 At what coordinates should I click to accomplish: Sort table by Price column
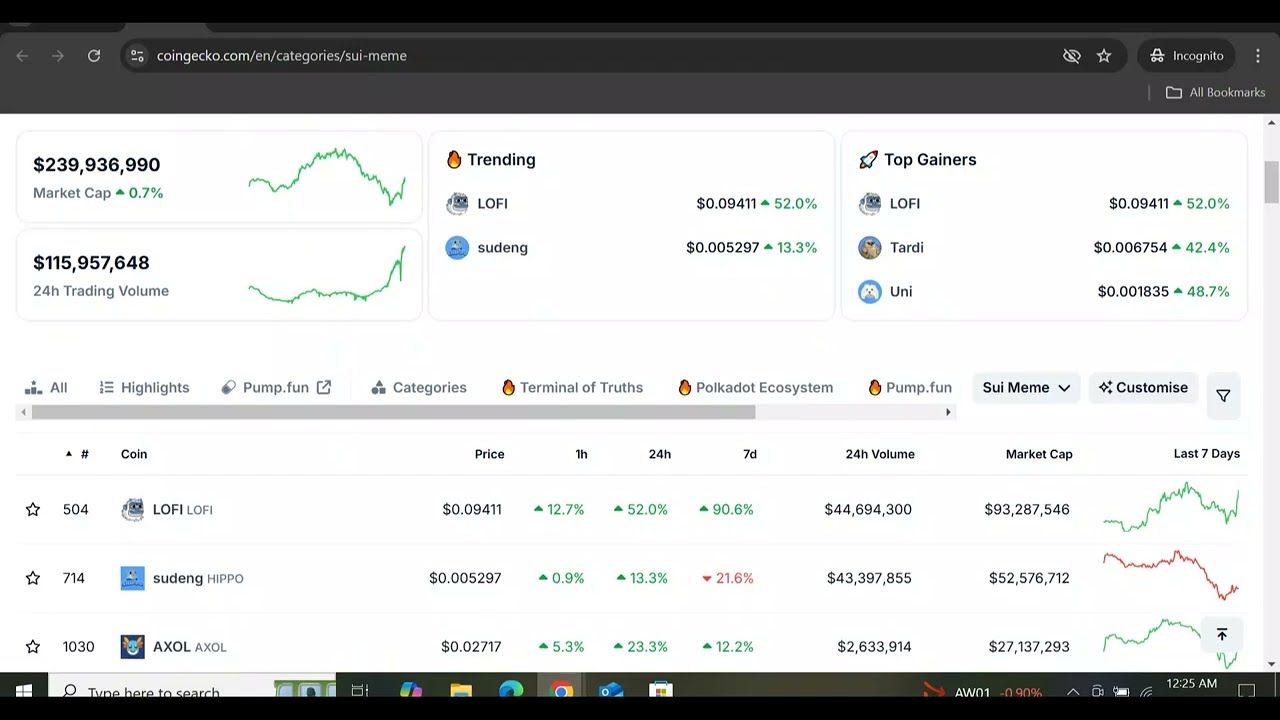coord(489,454)
